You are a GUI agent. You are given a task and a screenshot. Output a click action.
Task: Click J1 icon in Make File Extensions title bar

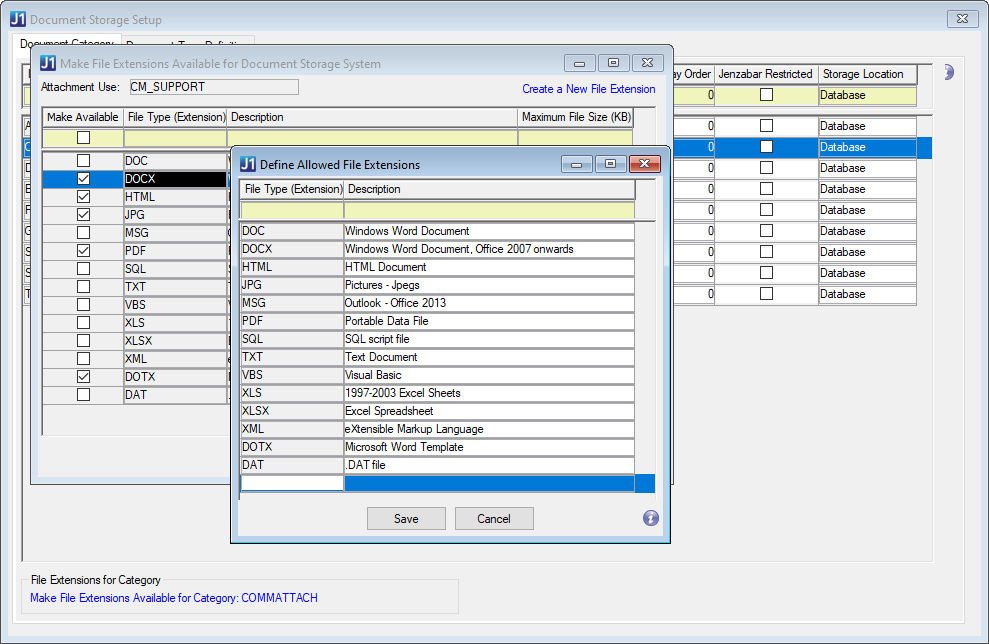tap(47, 64)
